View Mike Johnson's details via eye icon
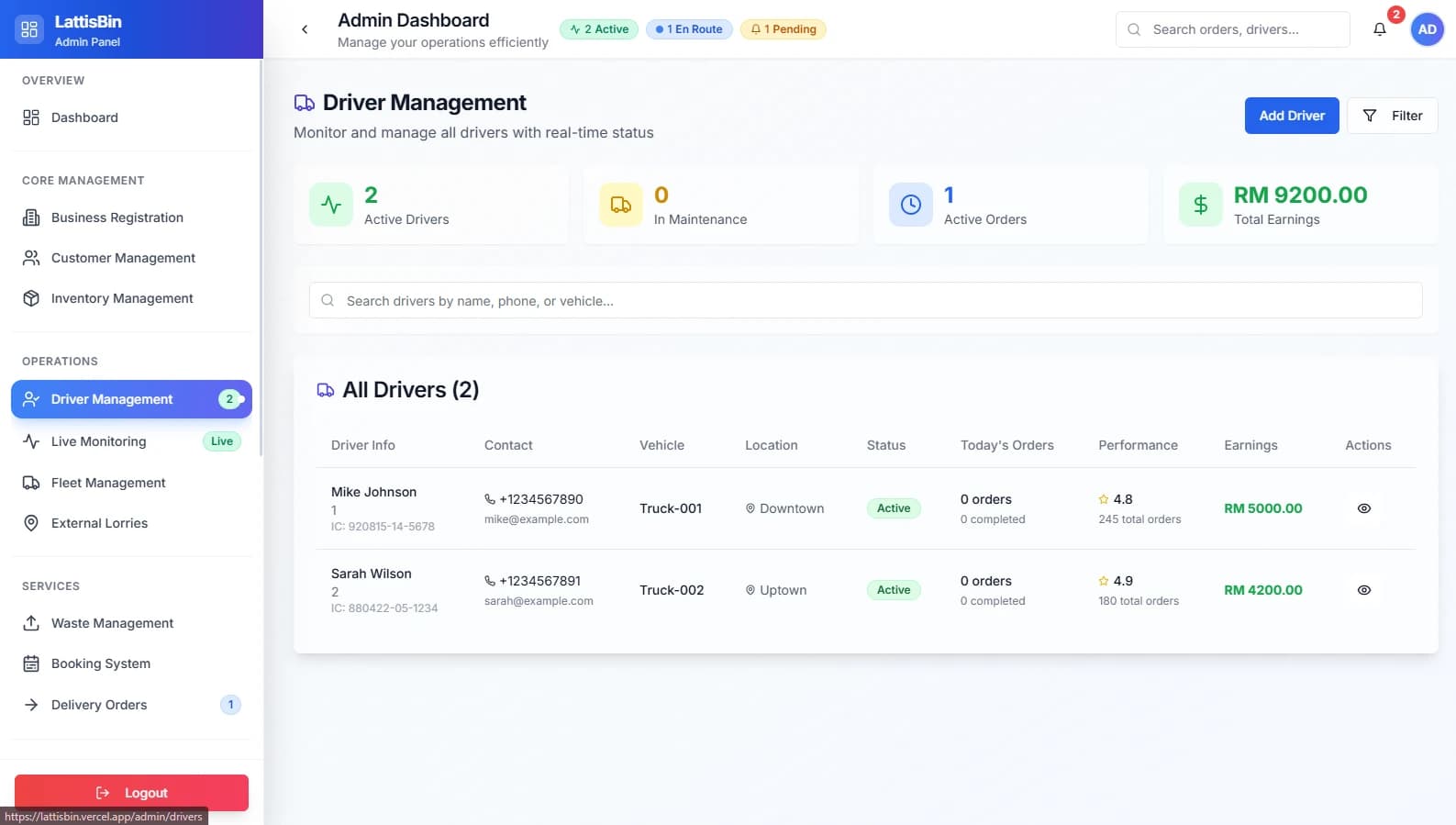The width and height of the screenshot is (1456, 825). click(1363, 508)
